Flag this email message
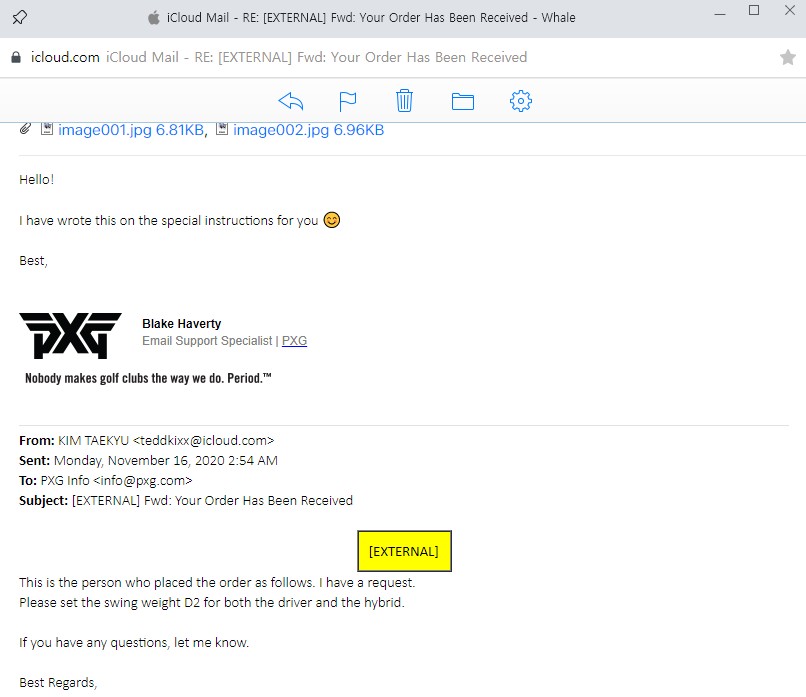The width and height of the screenshot is (806, 697). click(x=347, y=101)
